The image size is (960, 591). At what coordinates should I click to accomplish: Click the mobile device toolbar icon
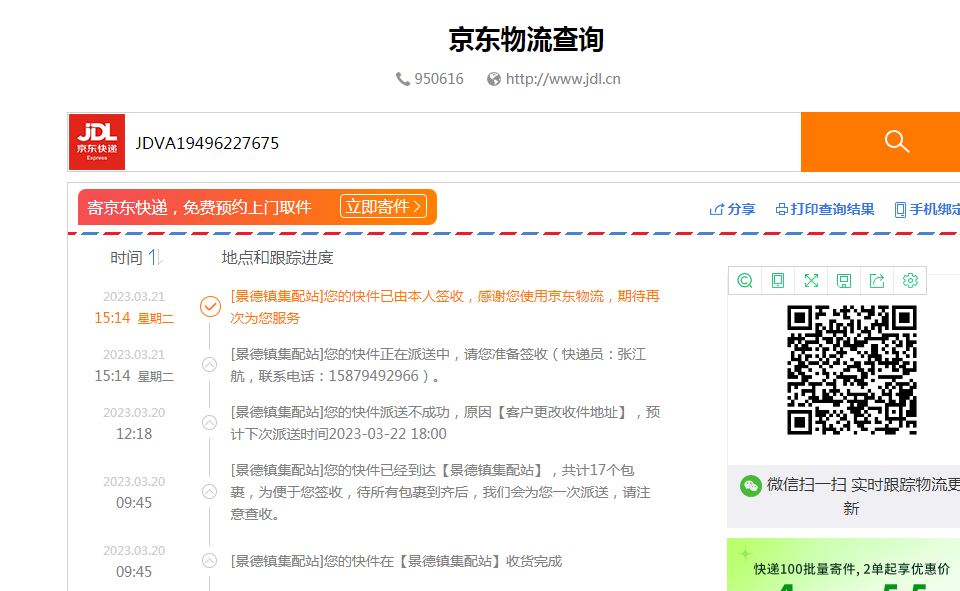[778, 280]
